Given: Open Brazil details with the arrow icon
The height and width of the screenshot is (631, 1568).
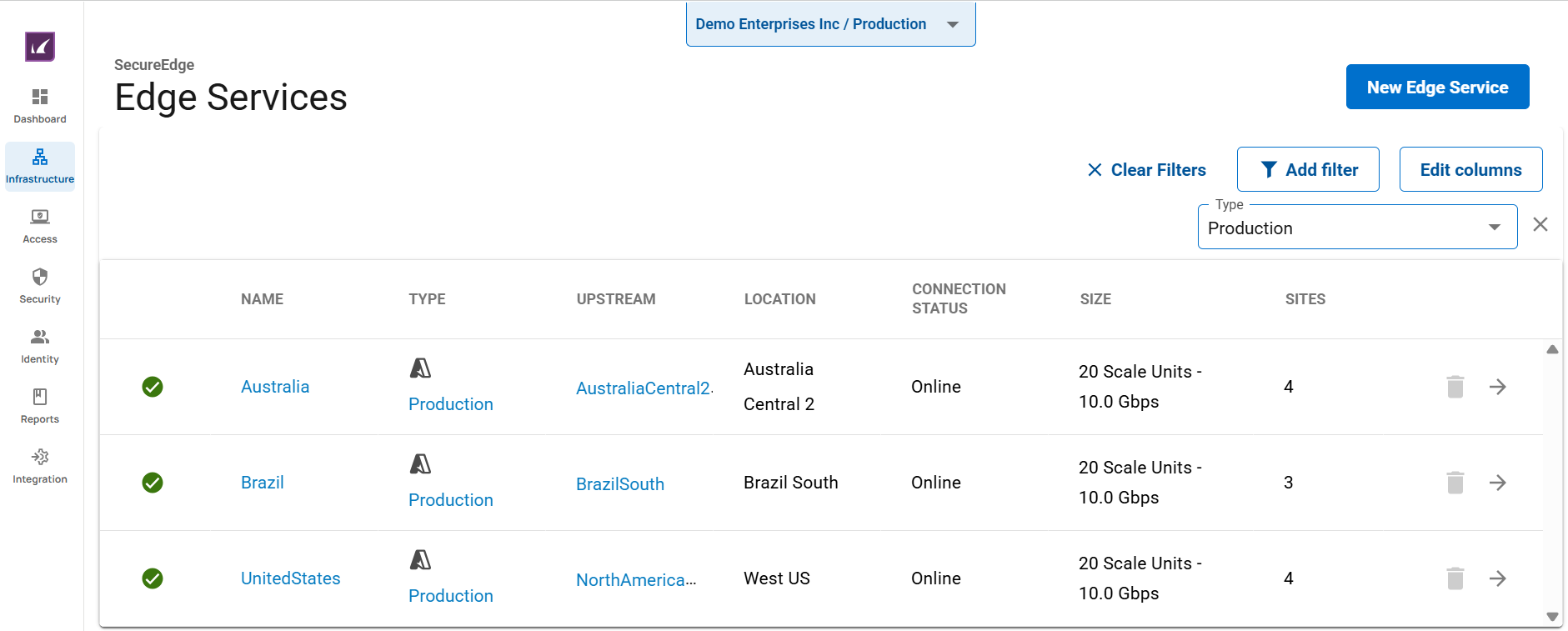Looking at the screenshot, I should click(1497, 483).
